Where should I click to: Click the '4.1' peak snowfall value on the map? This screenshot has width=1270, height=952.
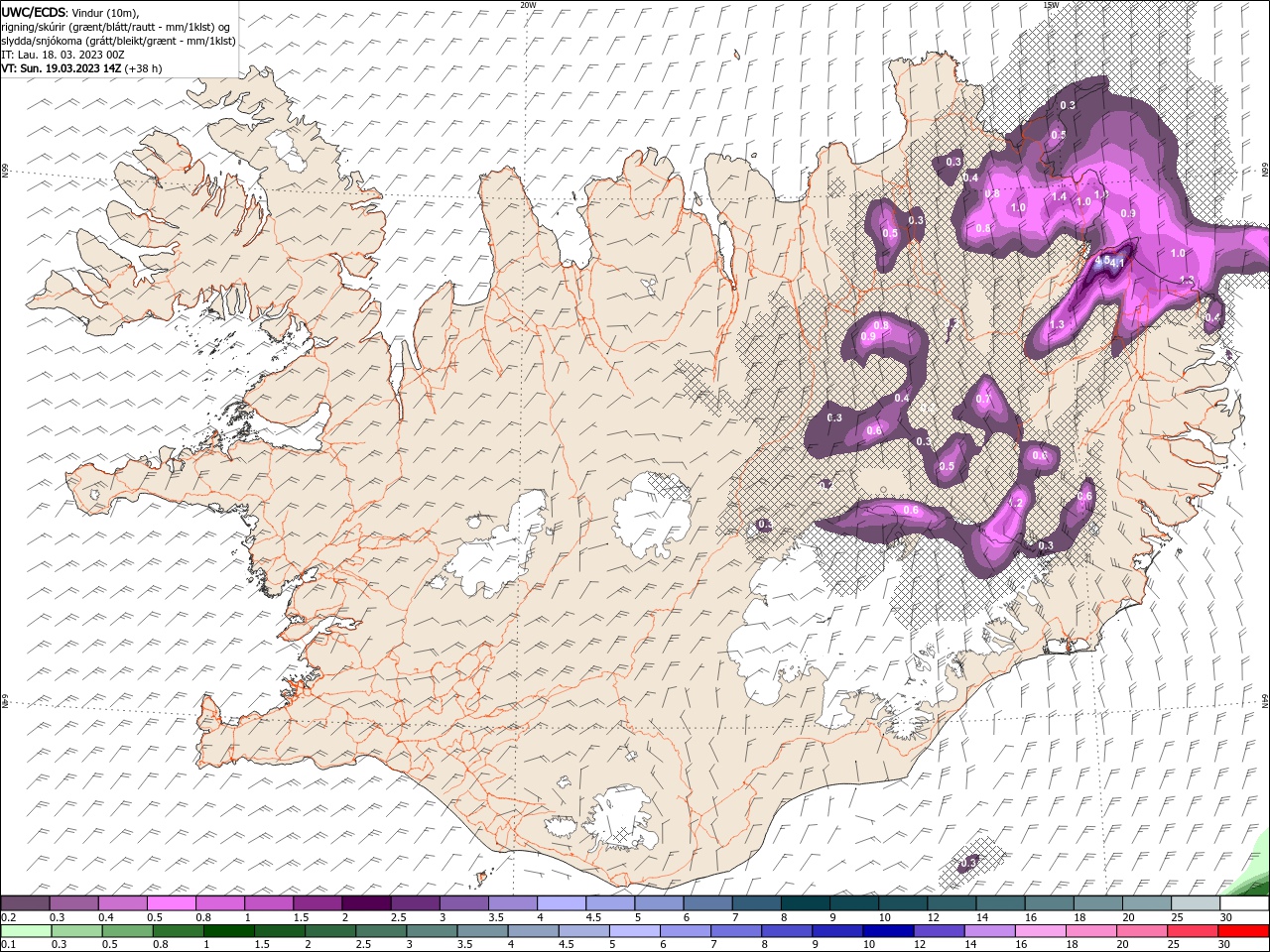1116,263
